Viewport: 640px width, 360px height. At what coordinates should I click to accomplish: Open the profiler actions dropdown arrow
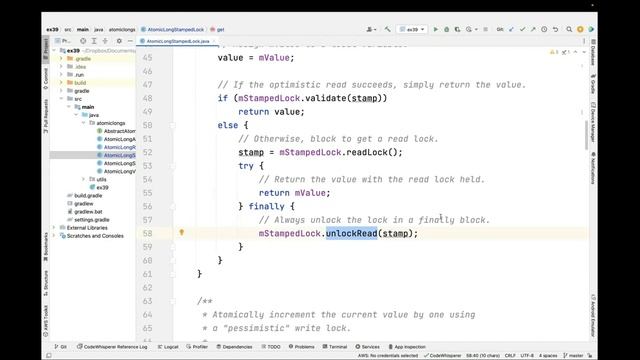pos(476,29)
